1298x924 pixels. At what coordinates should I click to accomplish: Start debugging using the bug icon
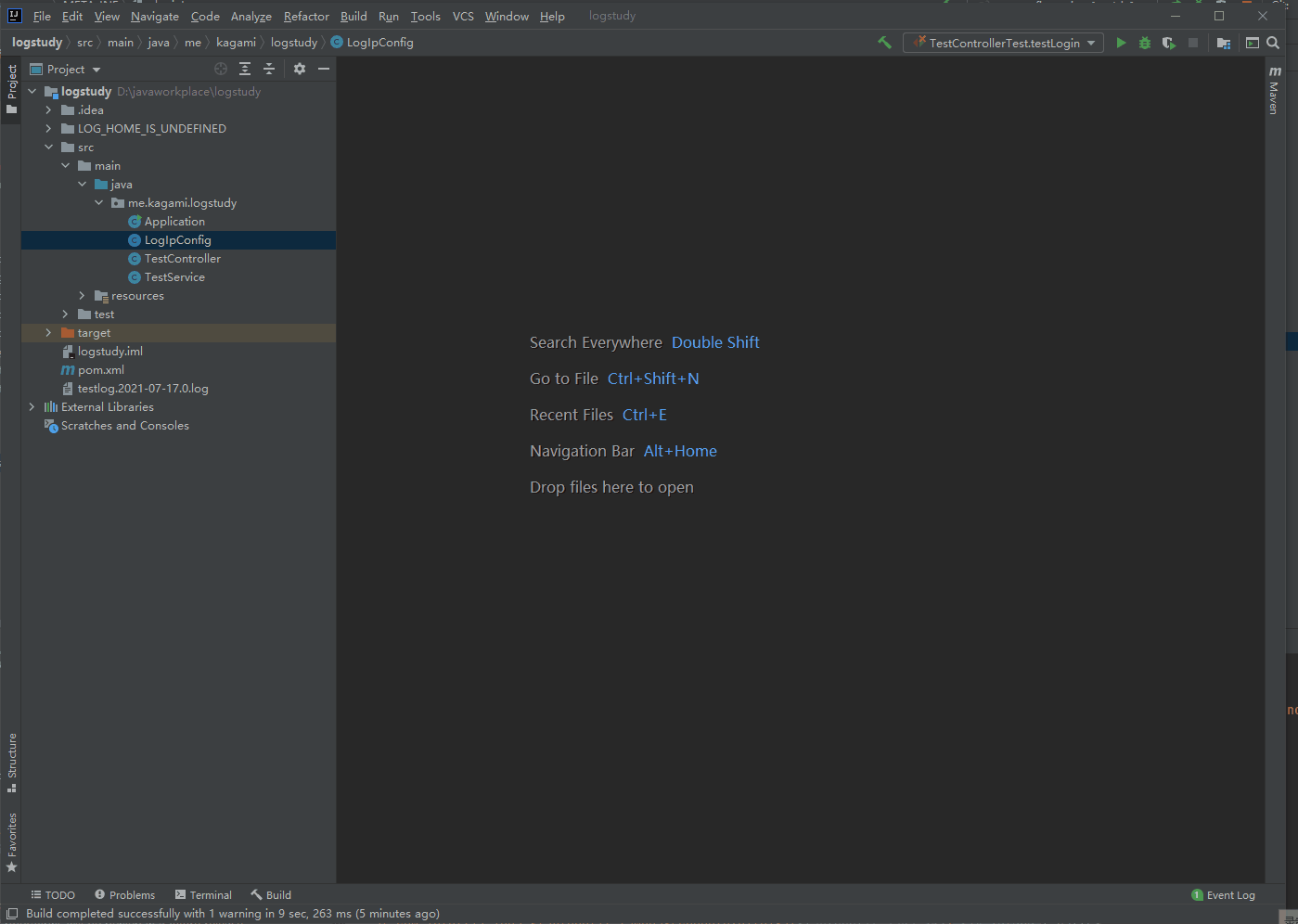pos(1144,43)
